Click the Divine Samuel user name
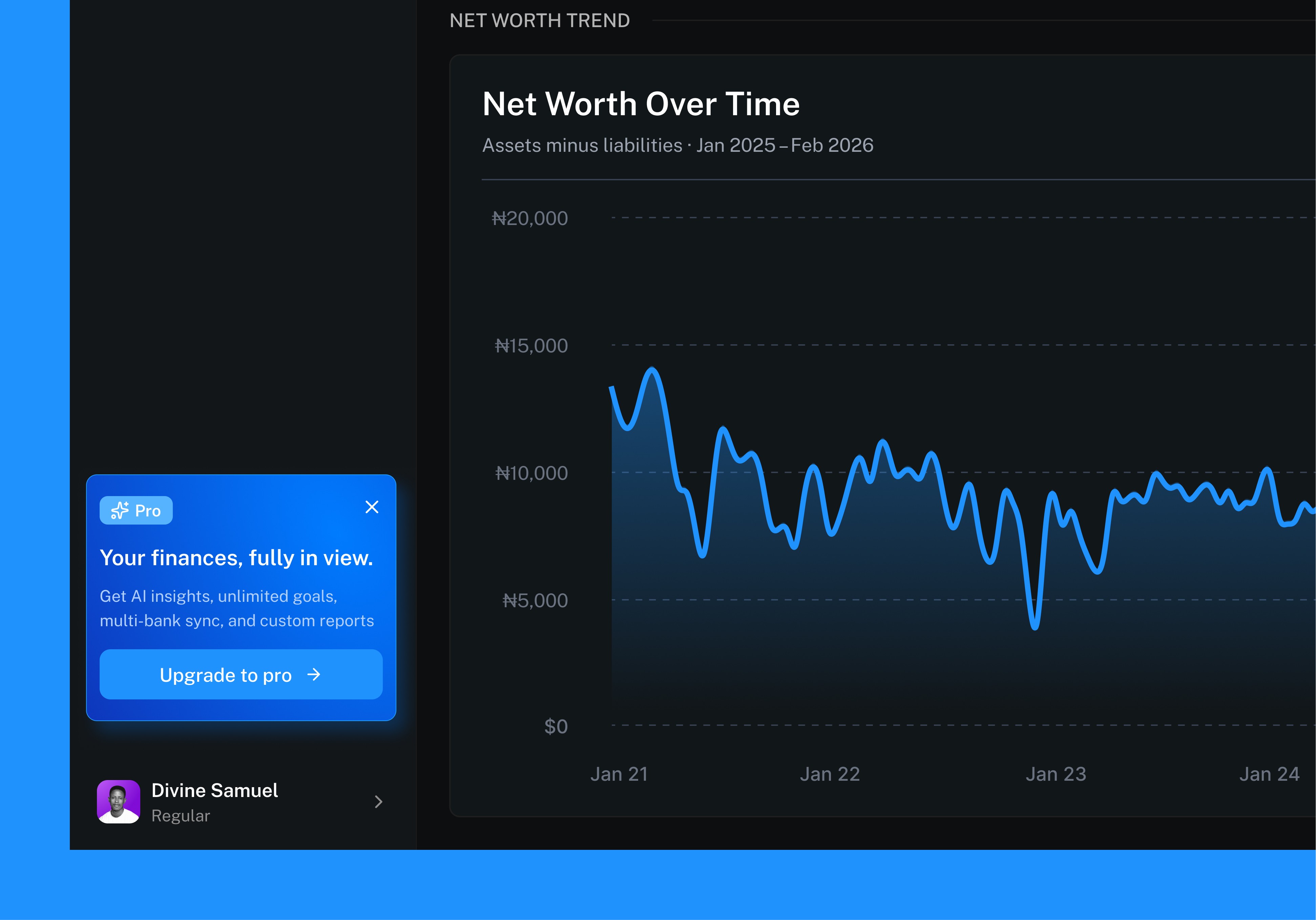Image resolution: width=1316 pixels, height=920 pixels. 214,791
